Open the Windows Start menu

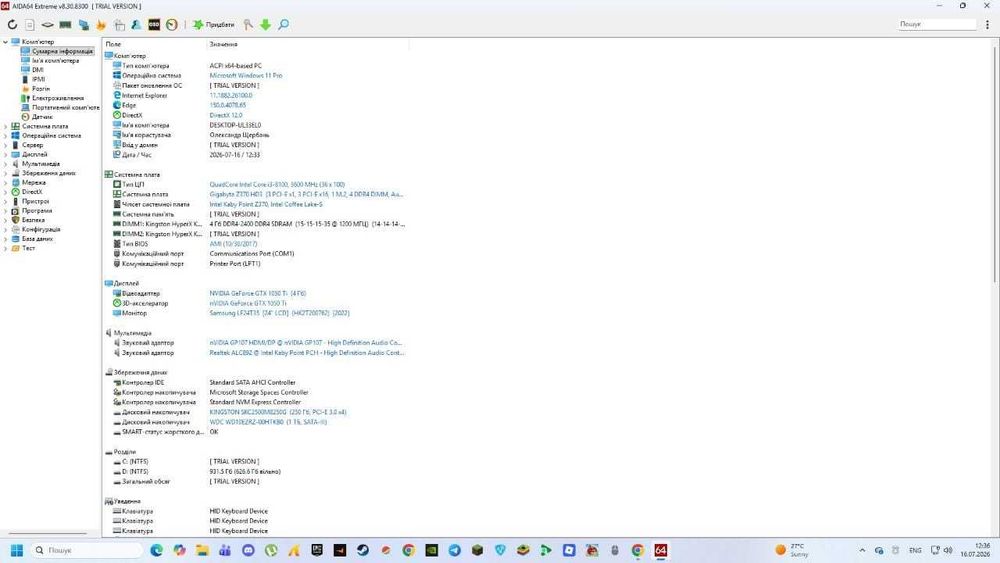(x=17, y=550)
